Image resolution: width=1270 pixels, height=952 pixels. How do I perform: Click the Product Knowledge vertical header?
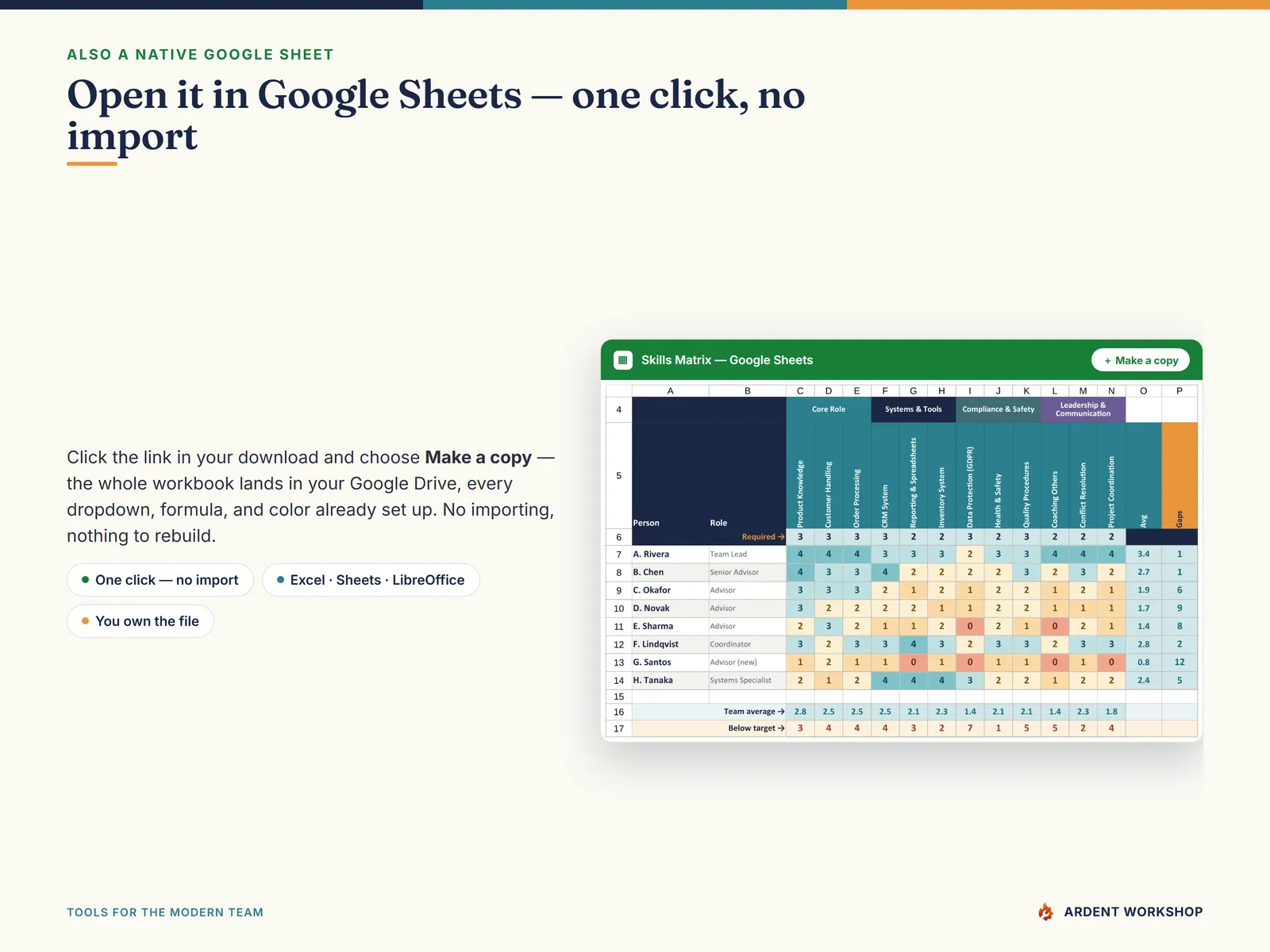pos(800,475)
